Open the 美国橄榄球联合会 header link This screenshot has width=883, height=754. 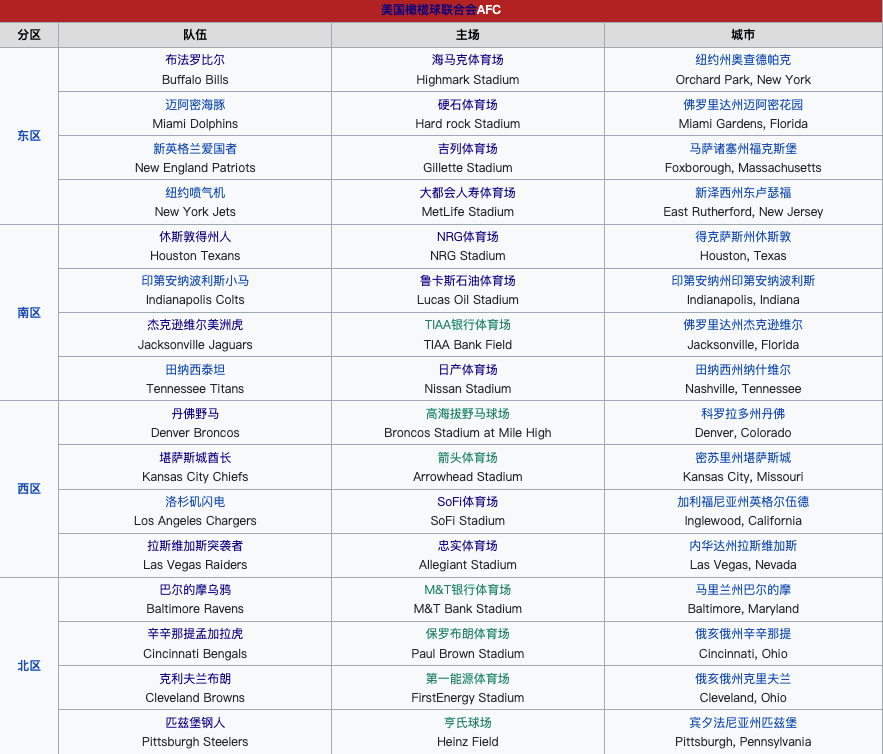pos(429,10)
